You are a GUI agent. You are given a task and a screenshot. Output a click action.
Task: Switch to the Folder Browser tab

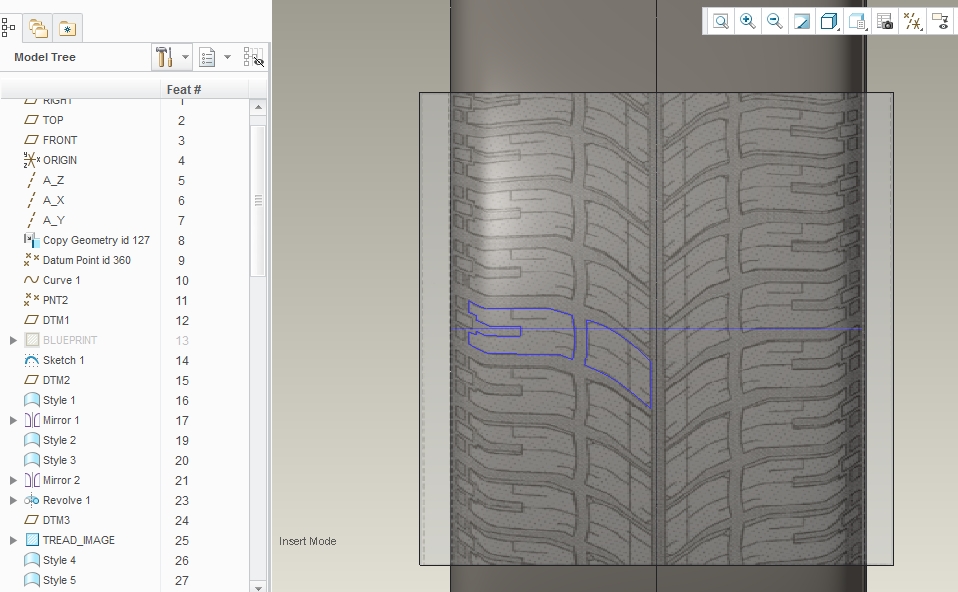coord(38,28)
